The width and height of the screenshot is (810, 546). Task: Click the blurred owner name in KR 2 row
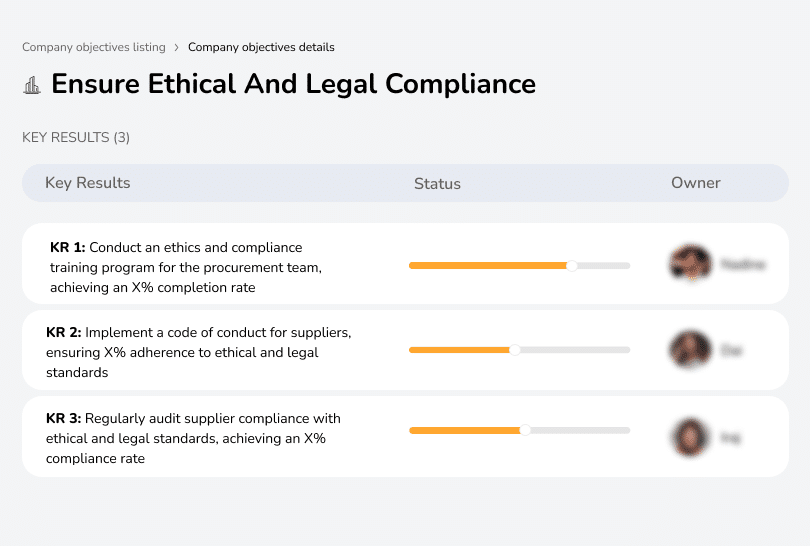[x=731, y=350]
